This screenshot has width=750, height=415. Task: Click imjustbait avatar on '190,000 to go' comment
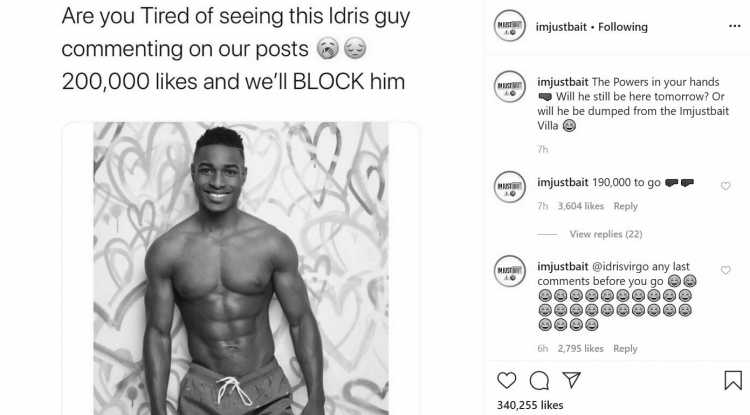(x=510, y=186)
